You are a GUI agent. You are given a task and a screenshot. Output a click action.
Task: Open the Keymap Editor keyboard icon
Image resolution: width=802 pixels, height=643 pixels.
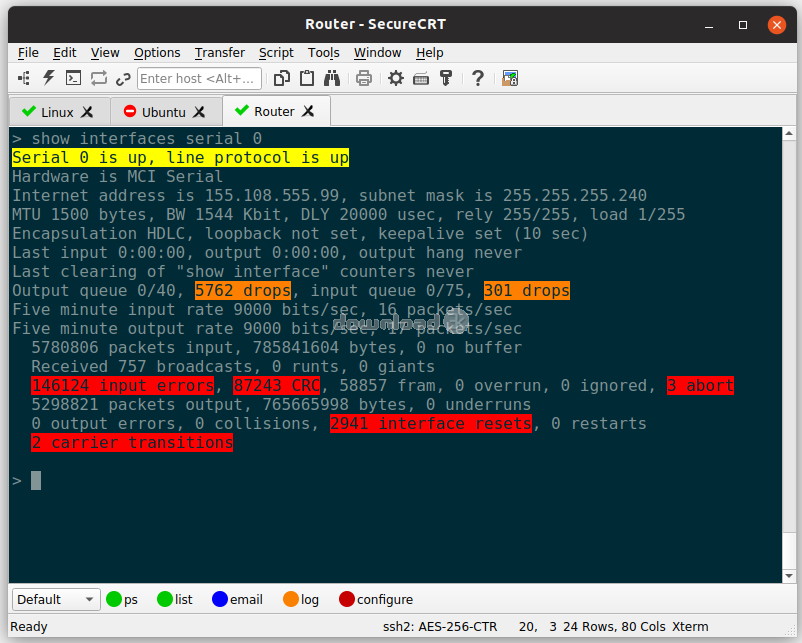pos(421,79)
